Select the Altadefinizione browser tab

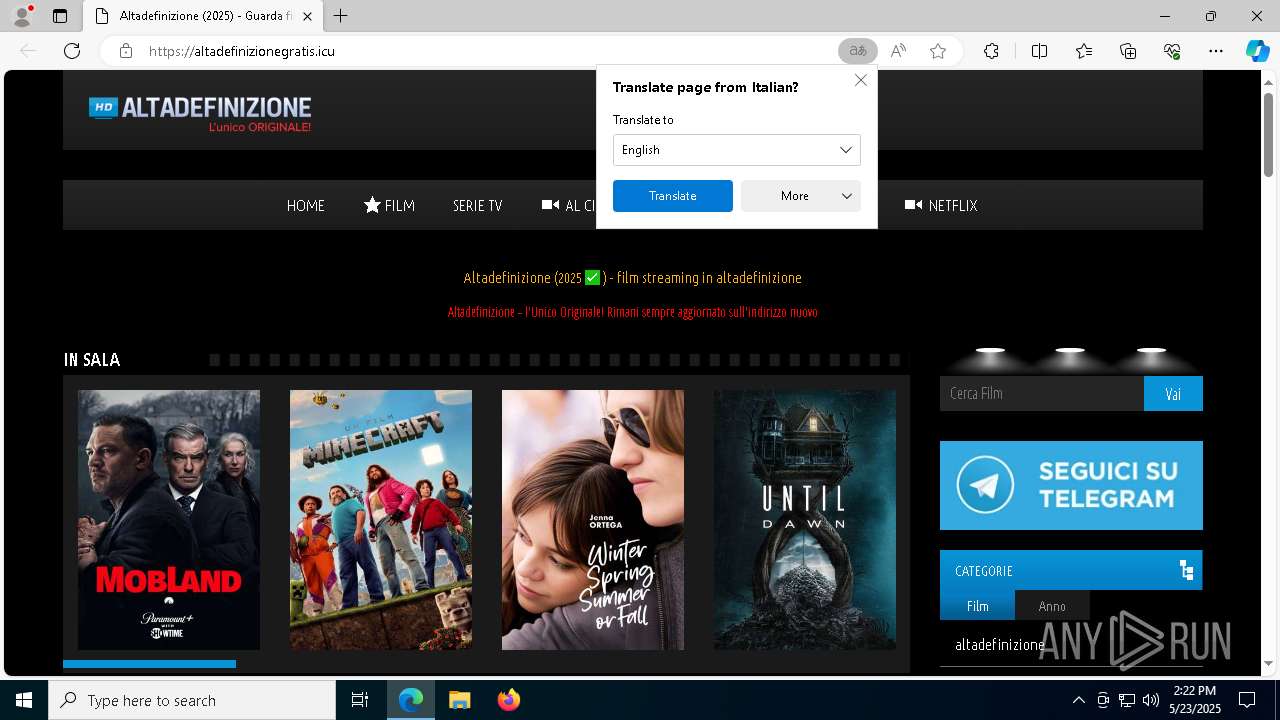click(x=203, y=16)
